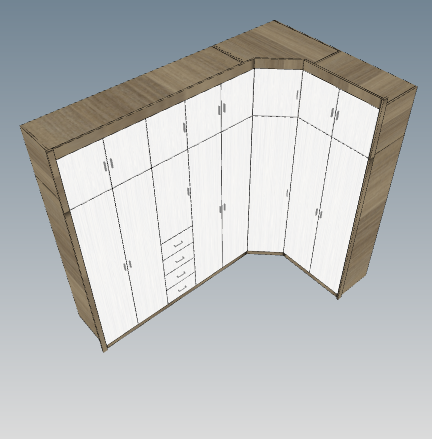Click the rightmost tall lower door on the right wing

[338, 213]
